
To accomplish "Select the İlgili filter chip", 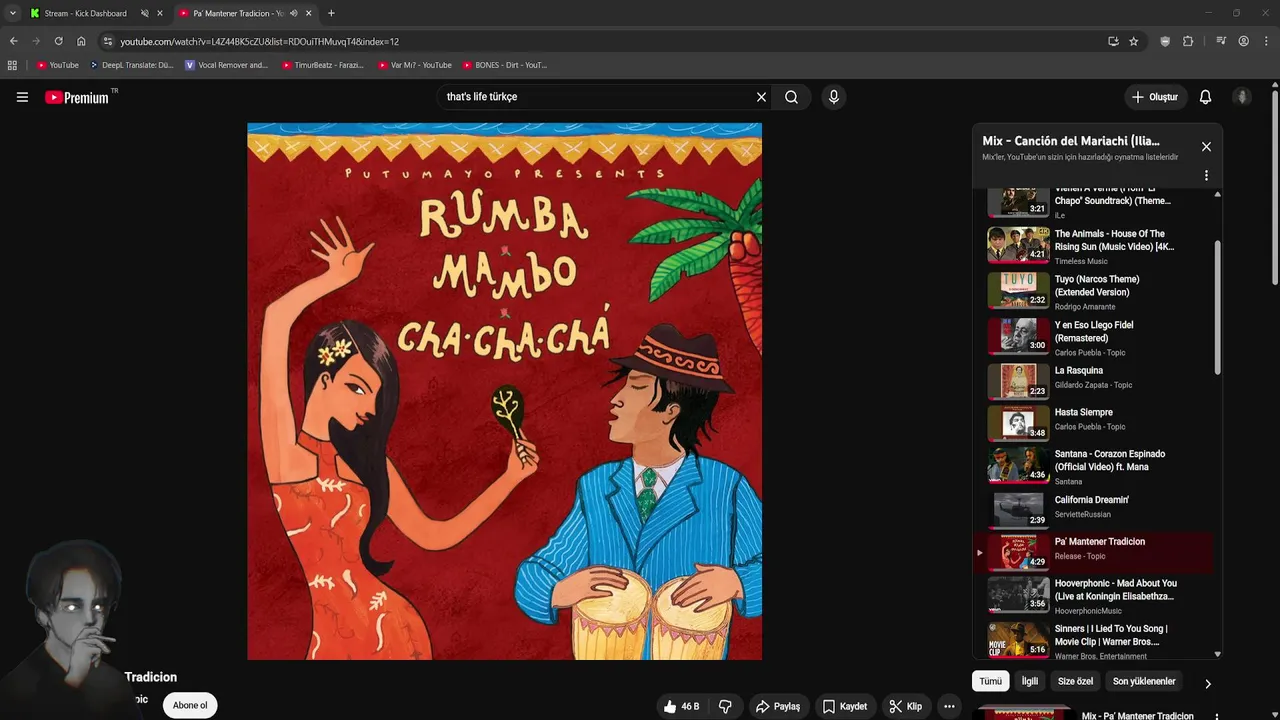I will click(x=1029, y=681).
